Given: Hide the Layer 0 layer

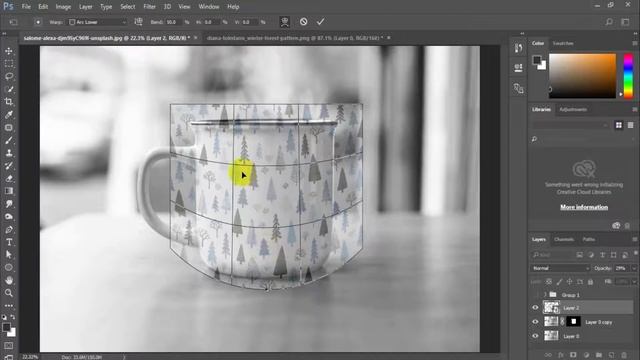Looking at the screenshot, I should click(535, 336).
